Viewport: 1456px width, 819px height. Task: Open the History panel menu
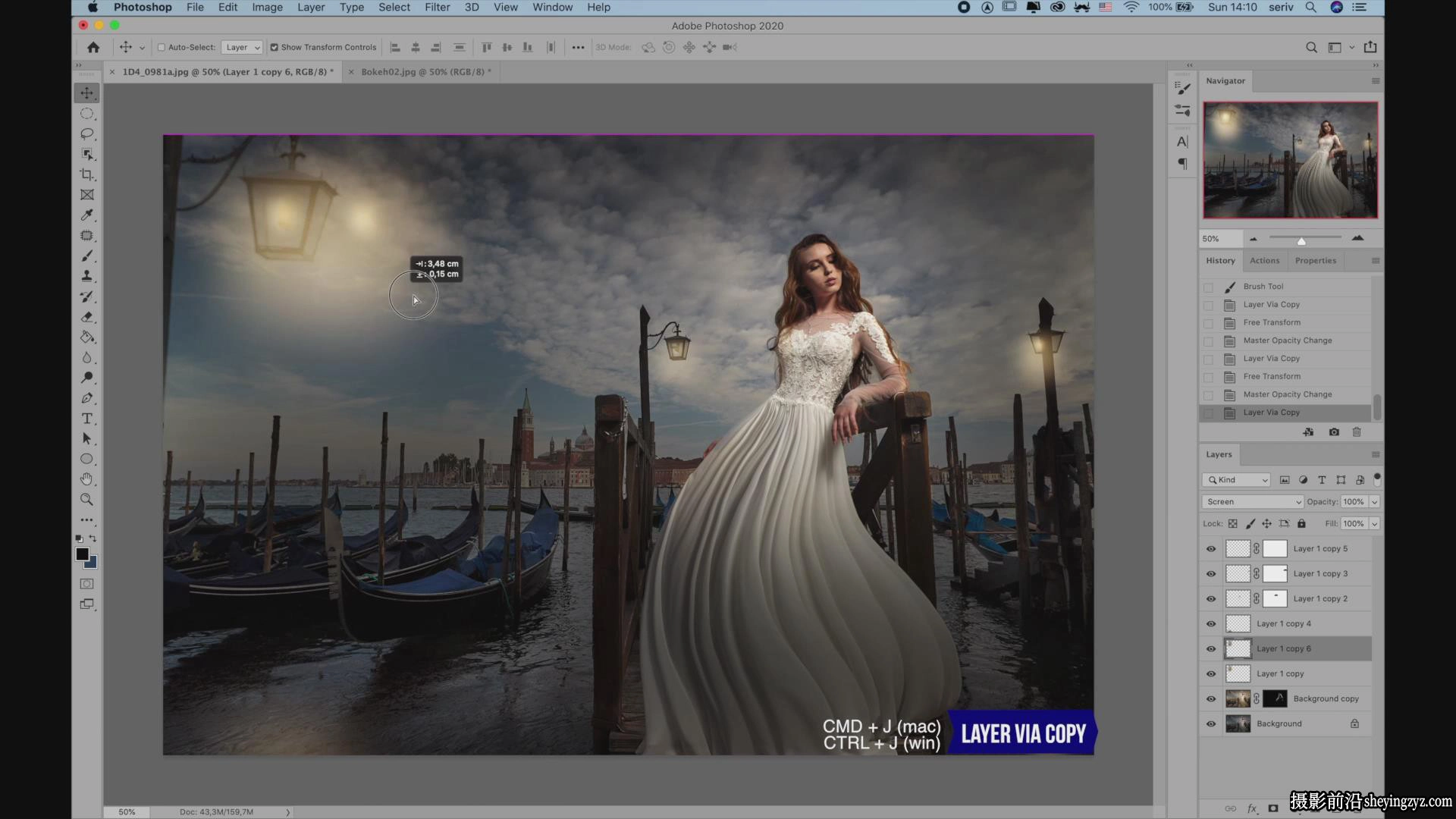pyautogui.click(x=1376, y=261)
